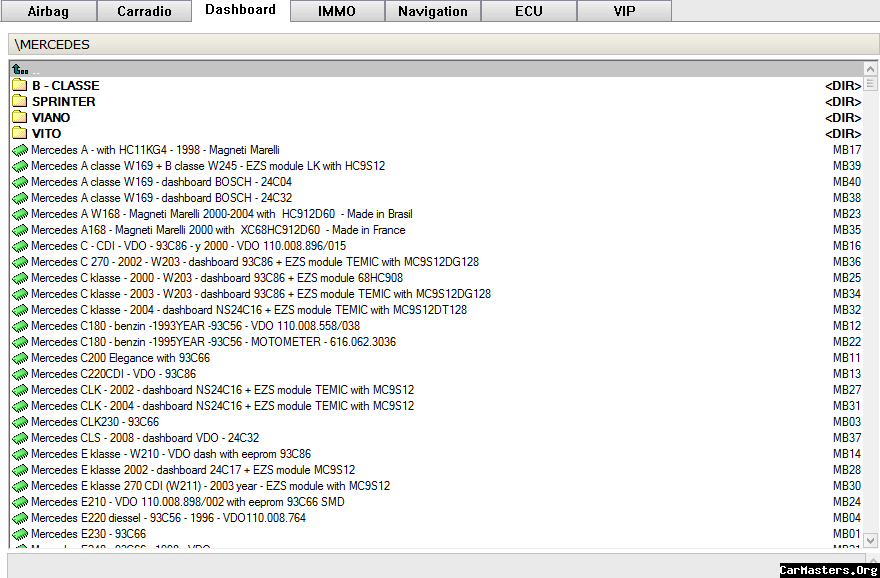Select entry code MB17
This screenshot has height=578, width=880.
pos(847,150)
